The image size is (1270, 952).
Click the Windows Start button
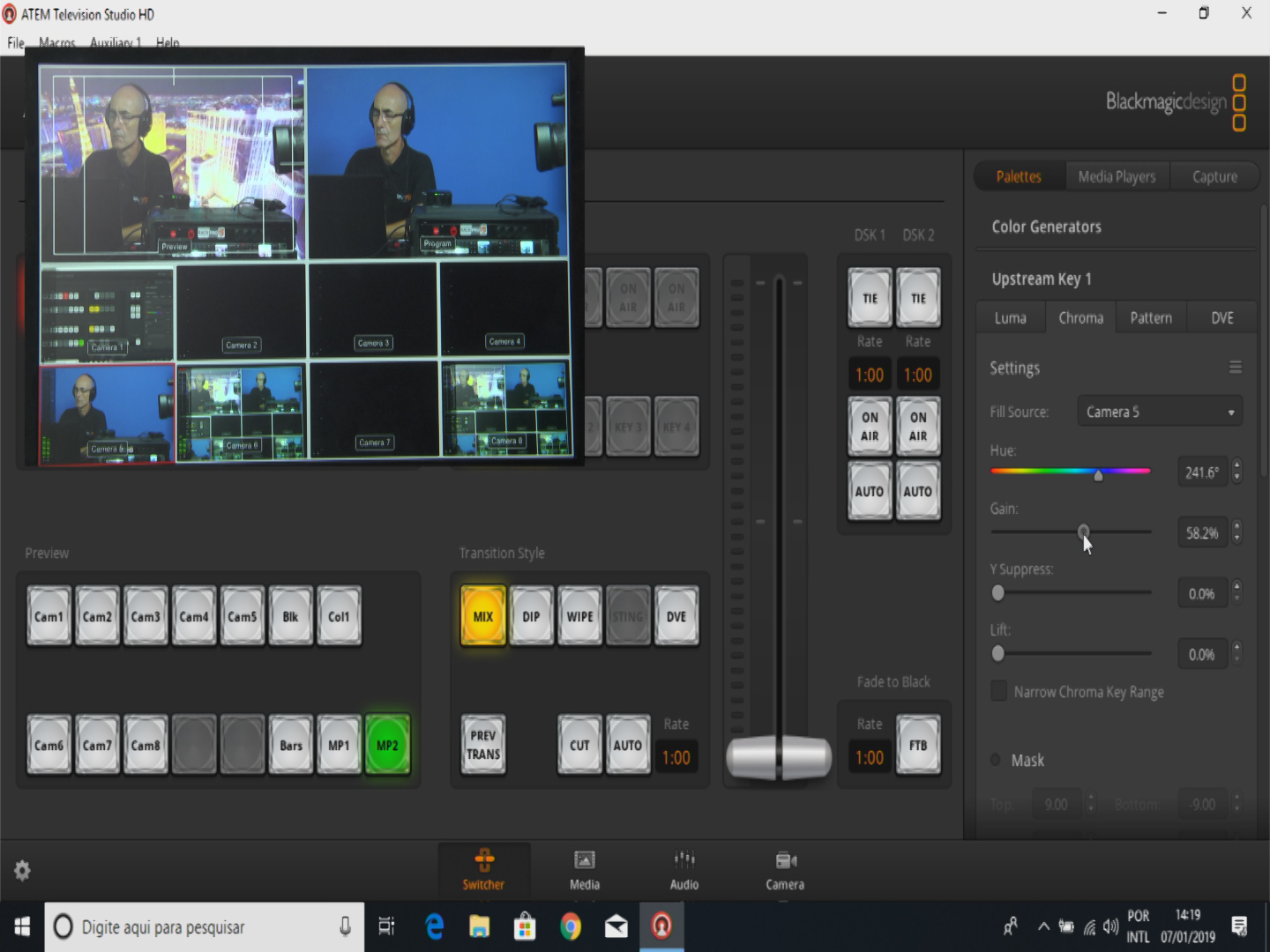(x=22, y=926)
